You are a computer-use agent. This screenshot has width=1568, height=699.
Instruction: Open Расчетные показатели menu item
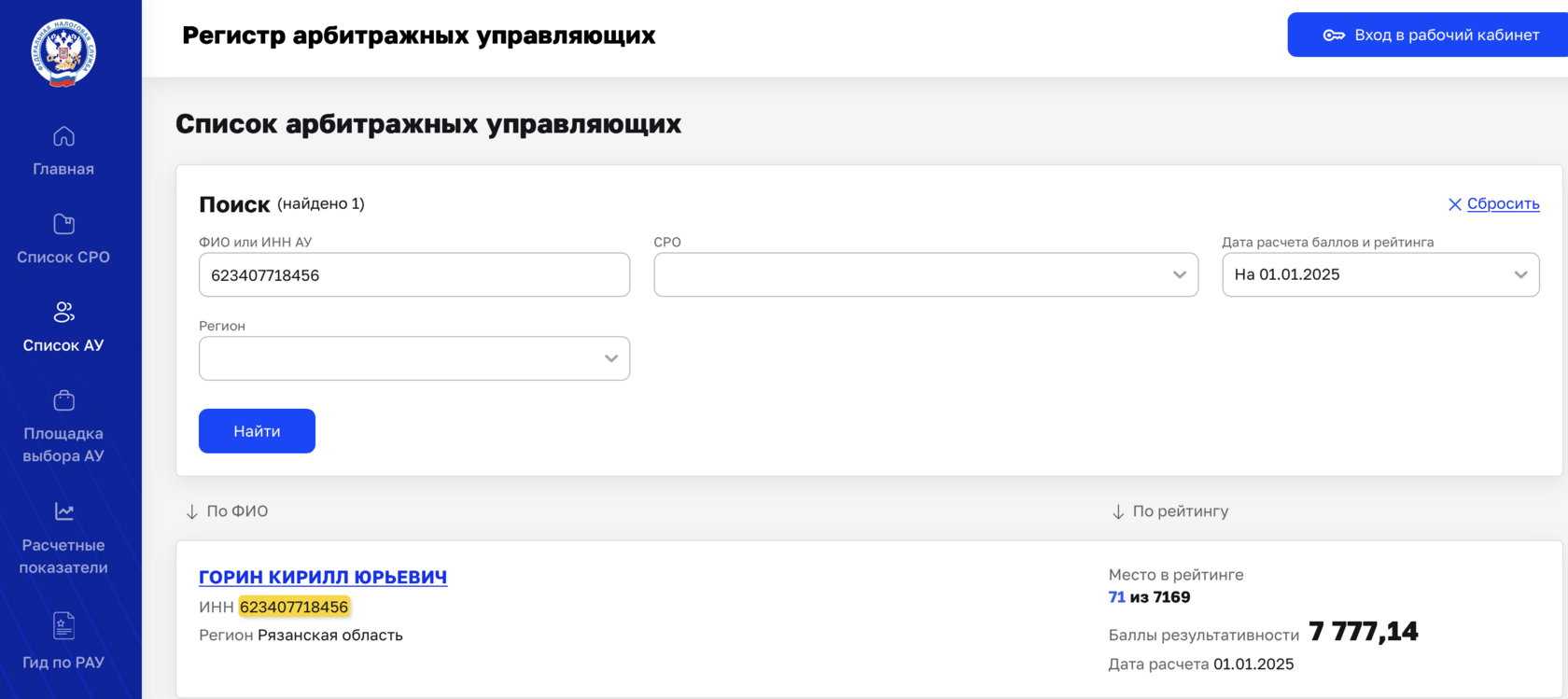63,556
